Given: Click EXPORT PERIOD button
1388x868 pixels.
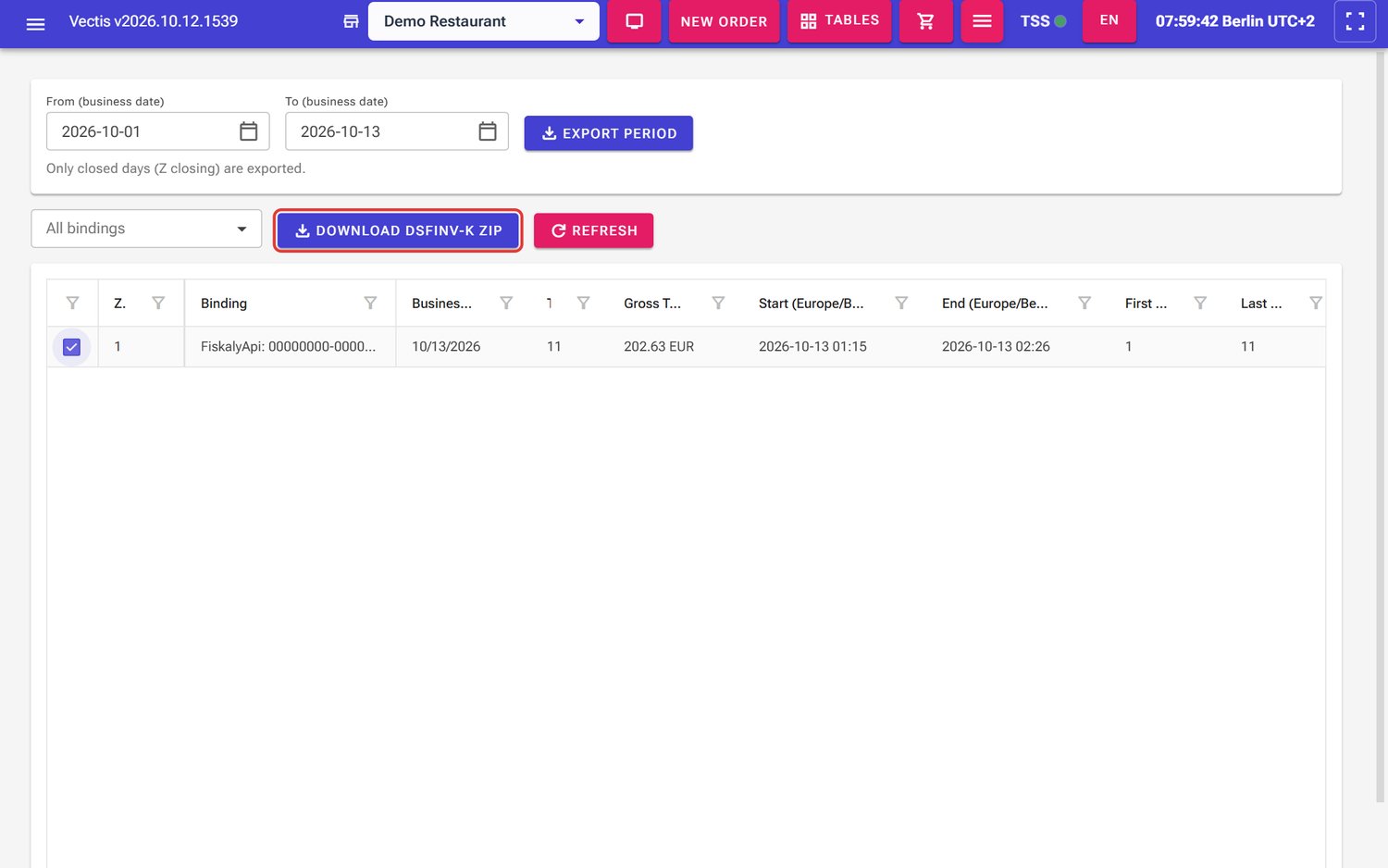Looking at the screenshot, I should click(x=608, y=133).
